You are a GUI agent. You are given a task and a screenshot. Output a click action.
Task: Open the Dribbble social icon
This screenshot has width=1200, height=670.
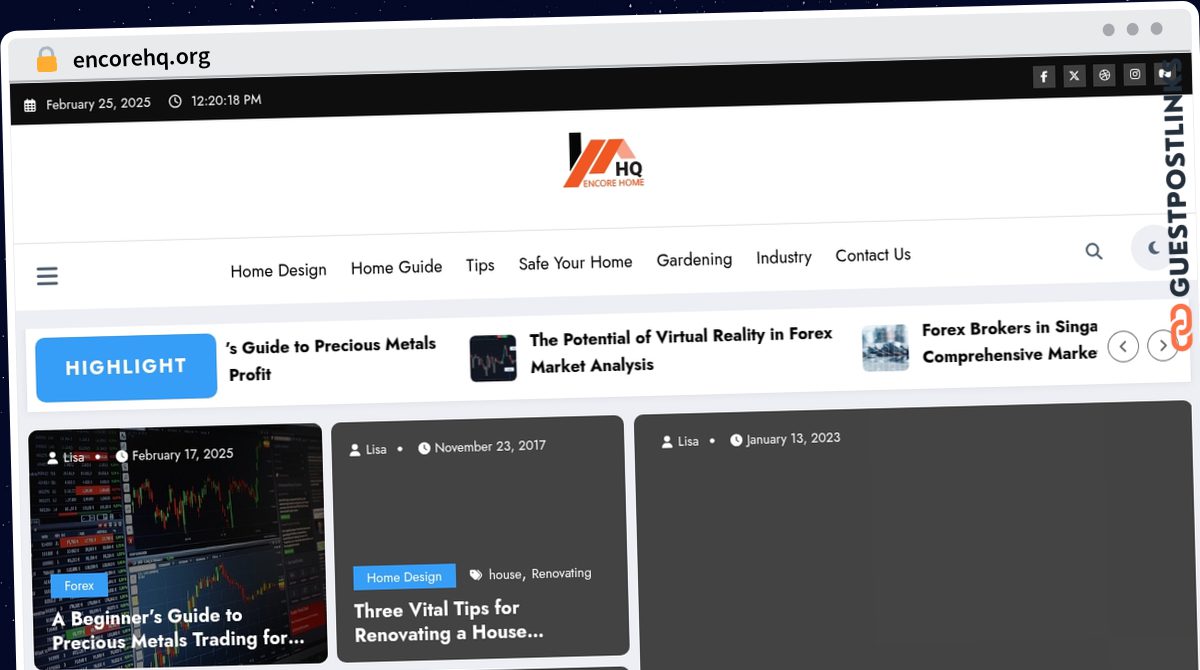(x=1104, y=75)
